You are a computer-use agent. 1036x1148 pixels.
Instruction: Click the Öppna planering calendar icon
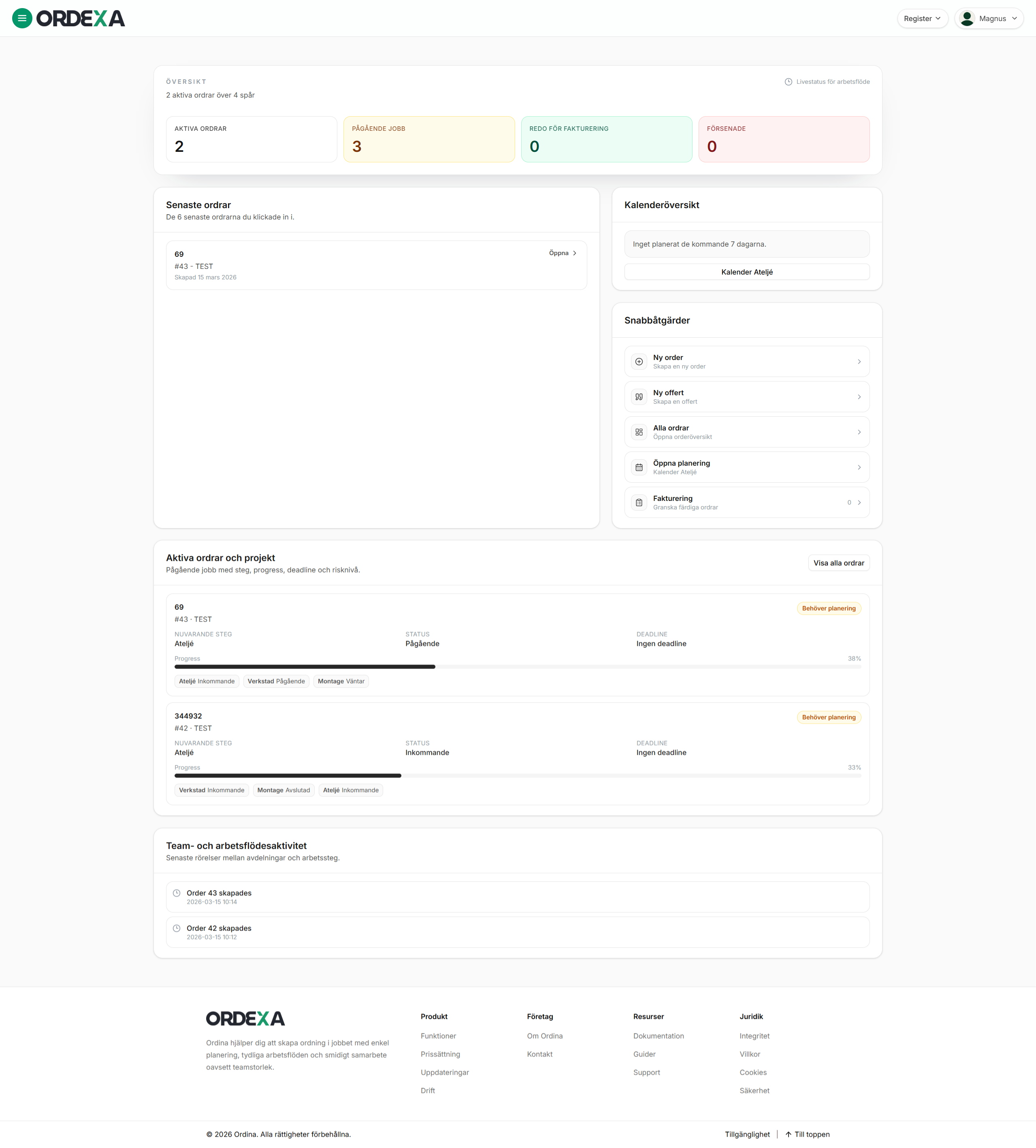(x=639, y=467)
